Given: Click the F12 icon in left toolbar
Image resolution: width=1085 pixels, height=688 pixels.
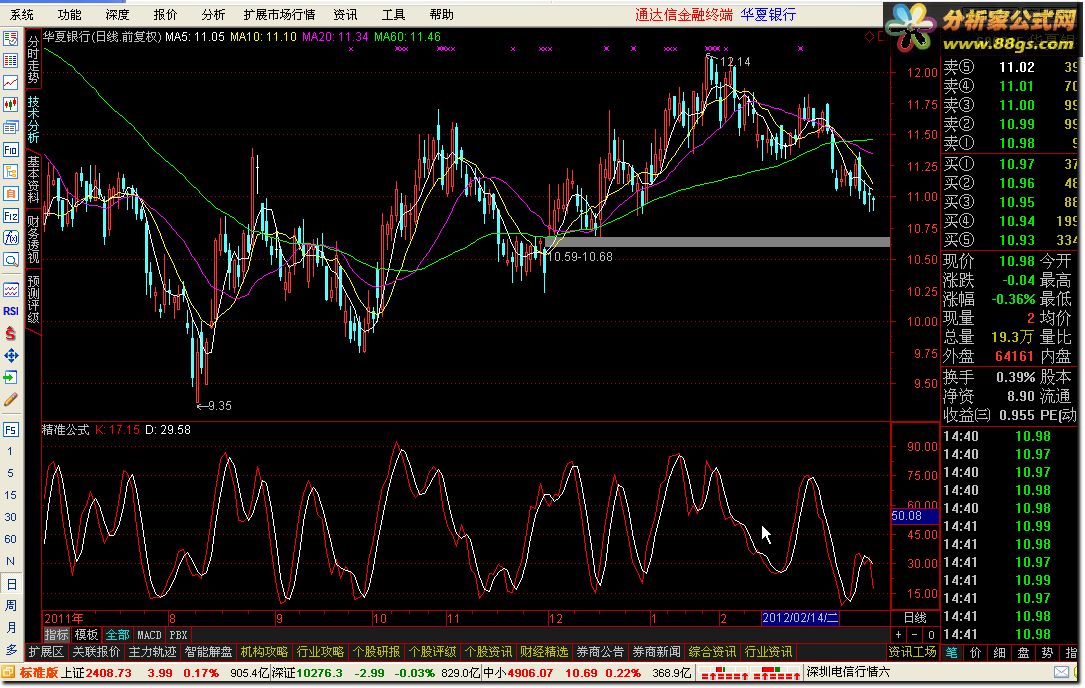Looking at the screenshot, I should point(10,216).
